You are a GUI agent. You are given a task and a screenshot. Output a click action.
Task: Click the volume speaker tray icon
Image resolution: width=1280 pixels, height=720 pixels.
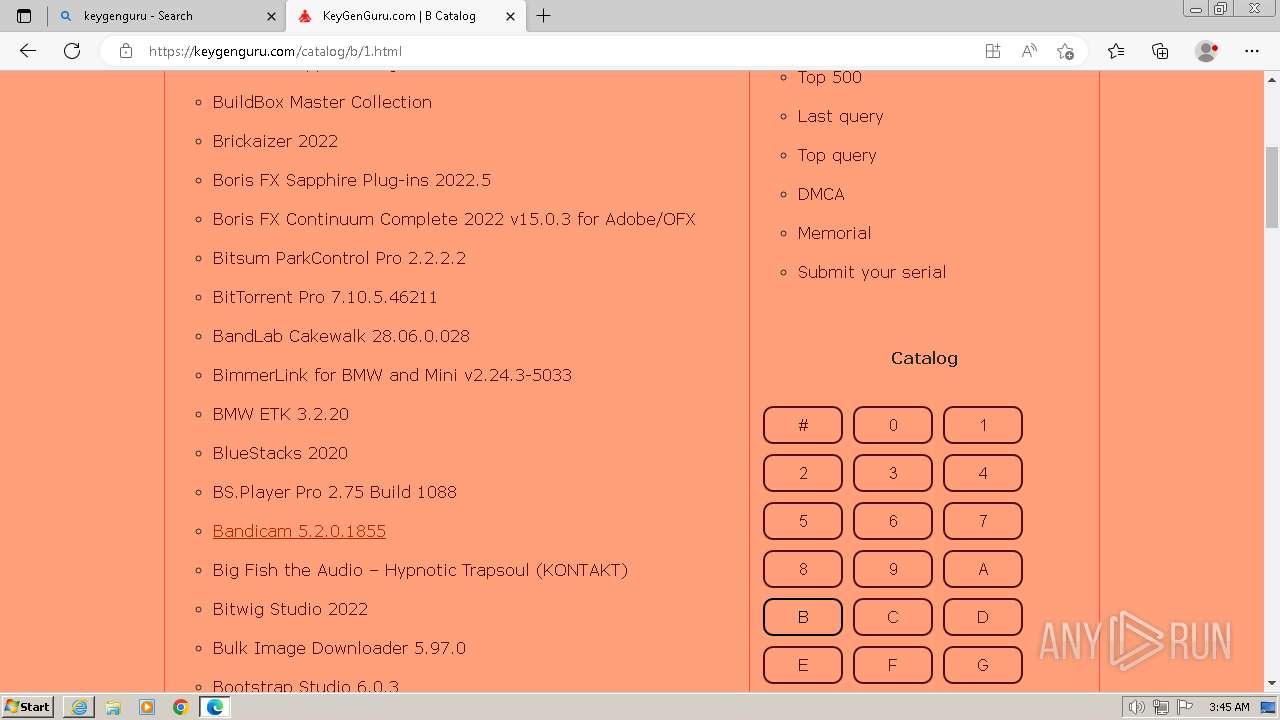1137,707
